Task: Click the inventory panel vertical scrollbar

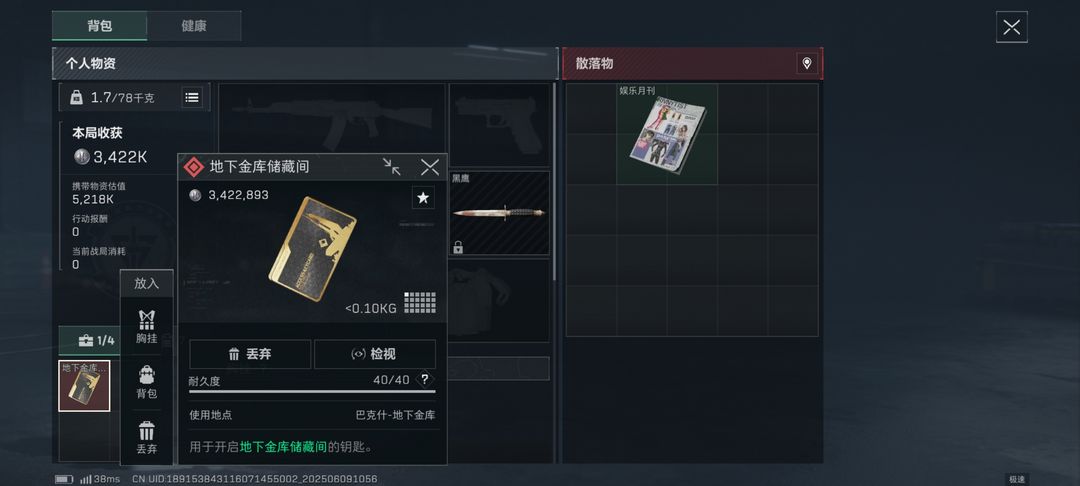Action: coord(554,182)
